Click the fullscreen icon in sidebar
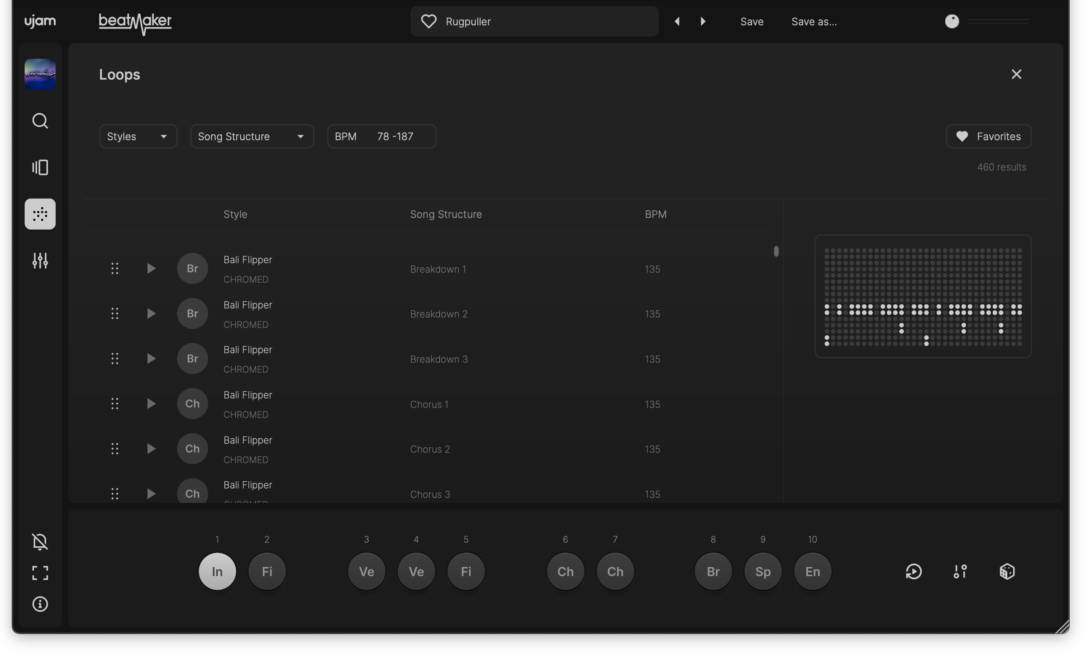1090x658 pixels. point(40,573)
